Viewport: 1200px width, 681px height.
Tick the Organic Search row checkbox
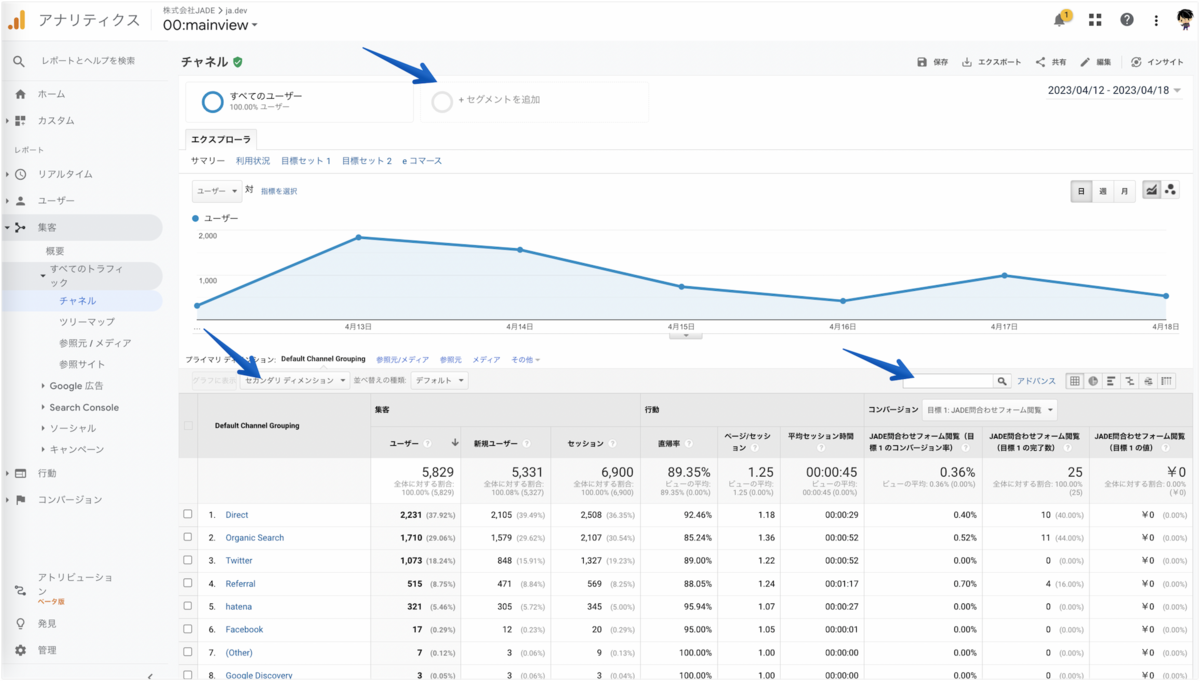pyautogui.click(x=188, y=537)
